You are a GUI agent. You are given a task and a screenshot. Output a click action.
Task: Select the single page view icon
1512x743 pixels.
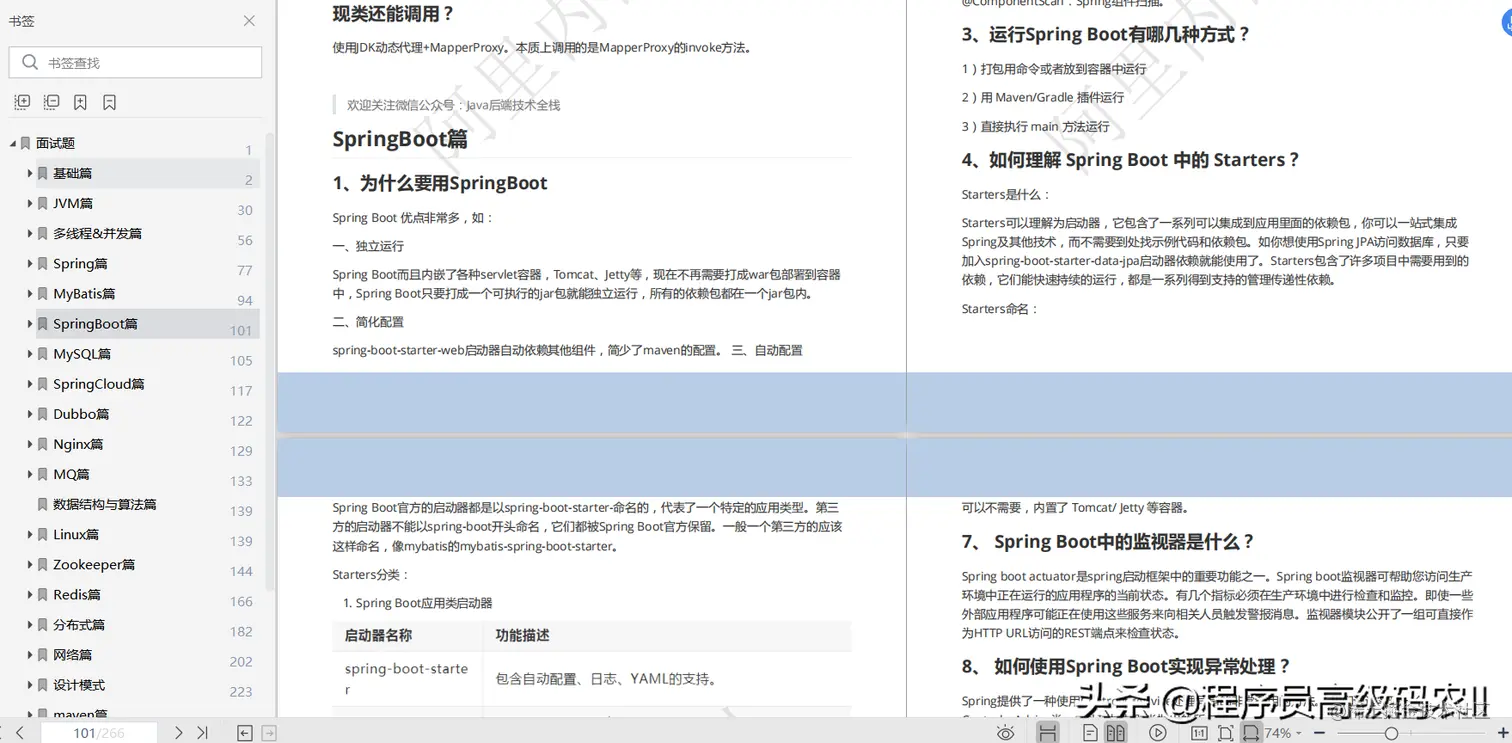[1090, 733]
